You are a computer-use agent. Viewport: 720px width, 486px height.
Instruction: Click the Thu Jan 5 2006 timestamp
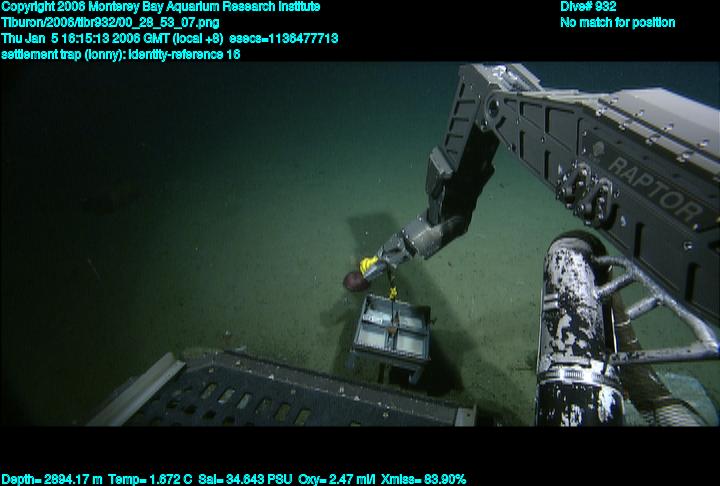click(x=112, y=38)
